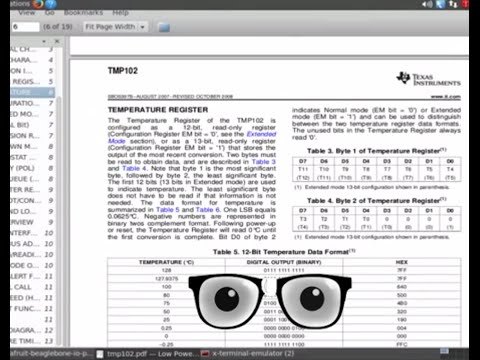Open the Help menu
Viewport: 480px width, 360px height.
point(120,13)
